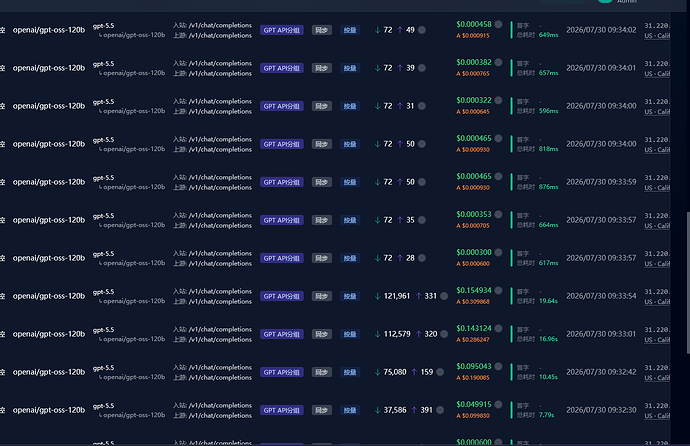Open token info icon beside 121,961 / 331
Screen dimensions: 690x446
click(444, 296)
